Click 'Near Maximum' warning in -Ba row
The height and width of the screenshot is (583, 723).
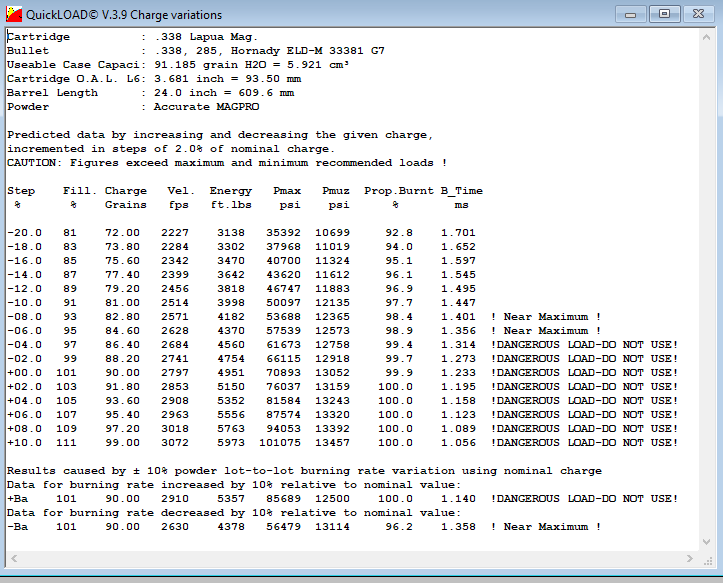[546, 527]
